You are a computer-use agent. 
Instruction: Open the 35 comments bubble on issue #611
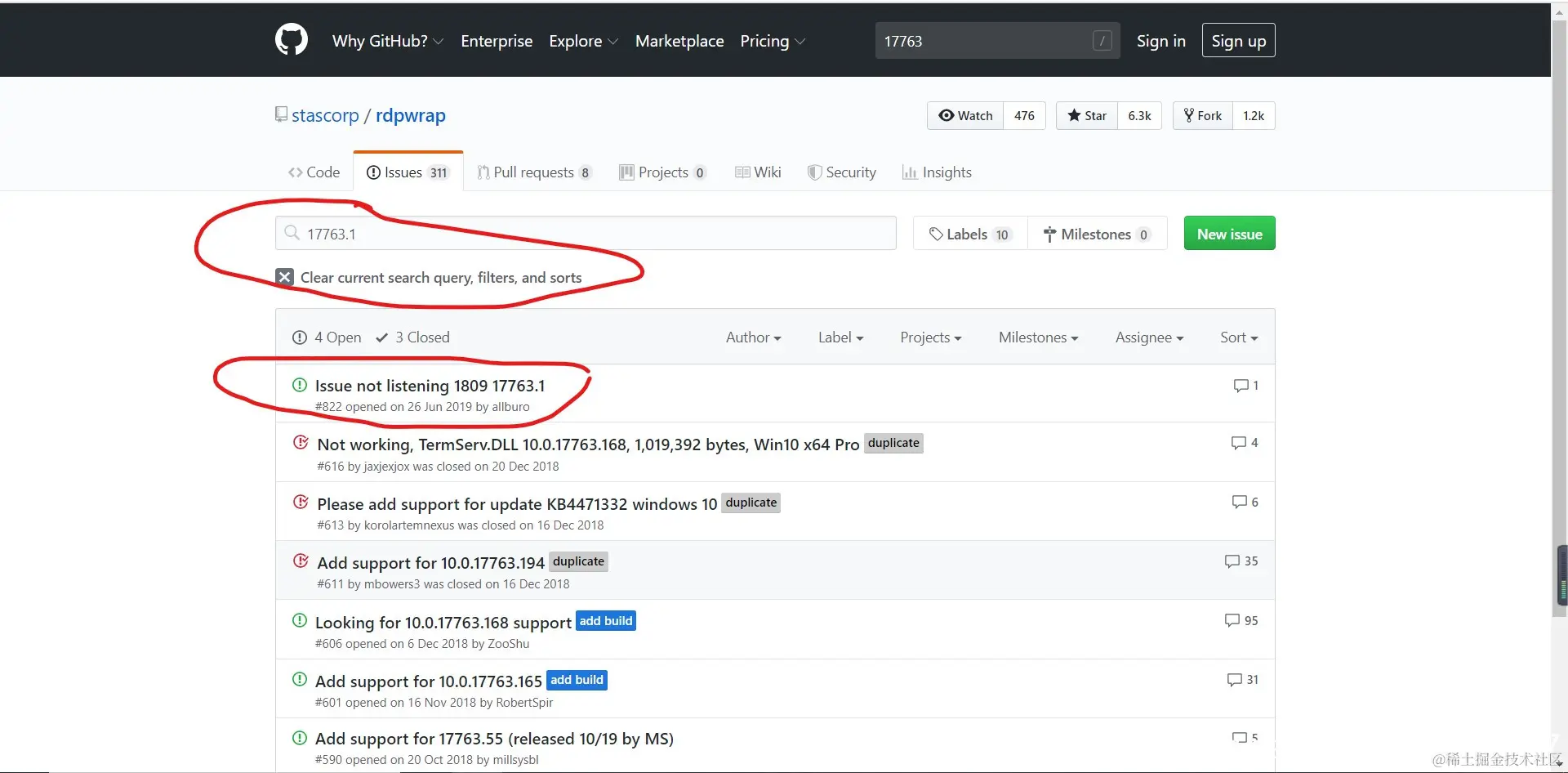(x=1241, y=561)
